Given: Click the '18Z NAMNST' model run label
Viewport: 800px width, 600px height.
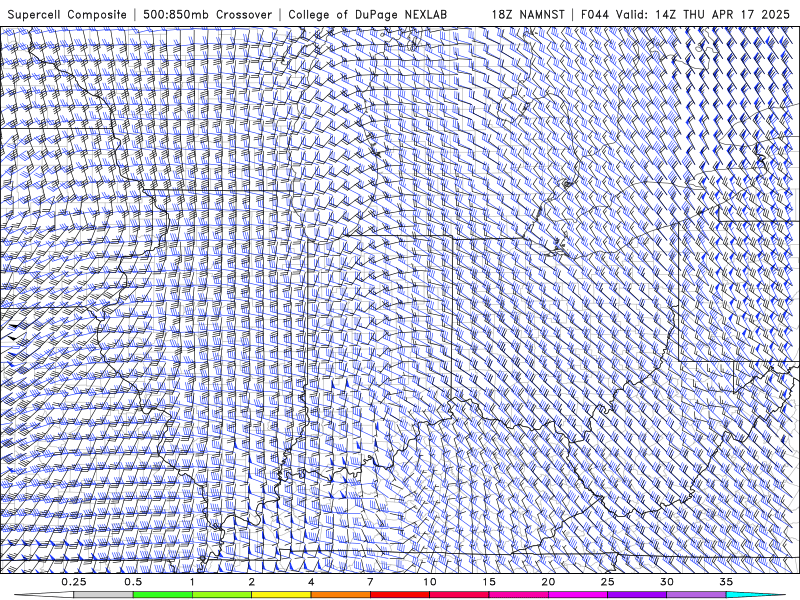Looking at the screenshot, I should coord(528,15).
